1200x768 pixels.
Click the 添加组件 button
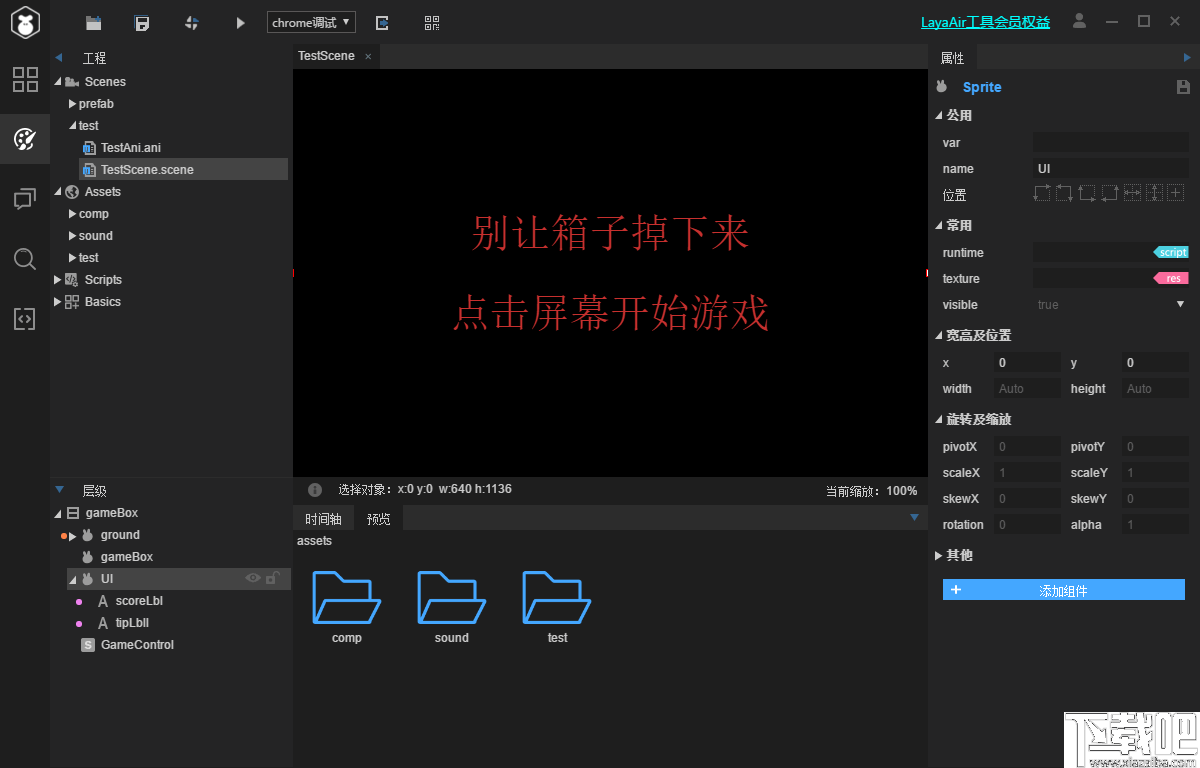(x=1063, y=590)
